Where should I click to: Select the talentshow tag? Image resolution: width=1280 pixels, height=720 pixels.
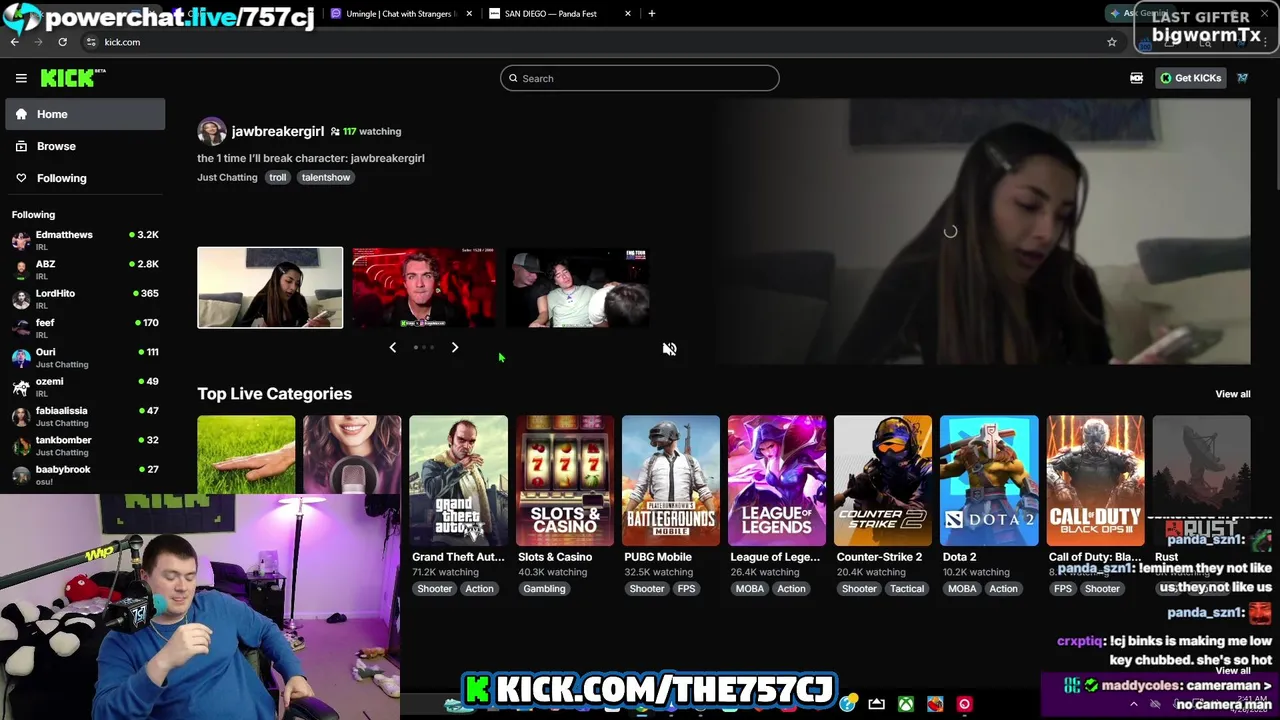[326, 177]
